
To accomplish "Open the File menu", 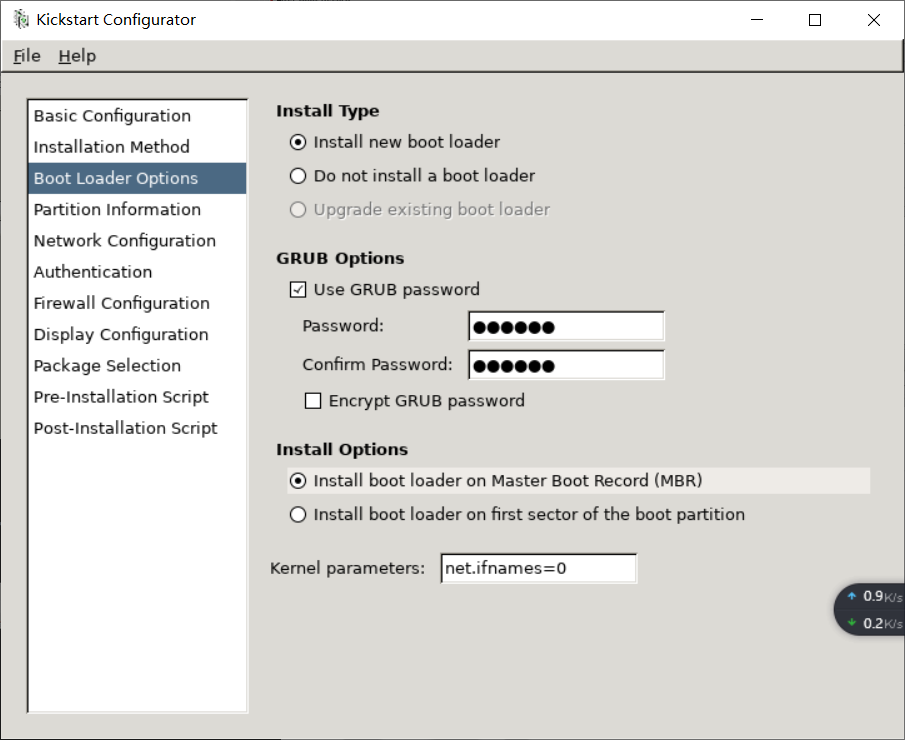I will click(x=27, y=56).
